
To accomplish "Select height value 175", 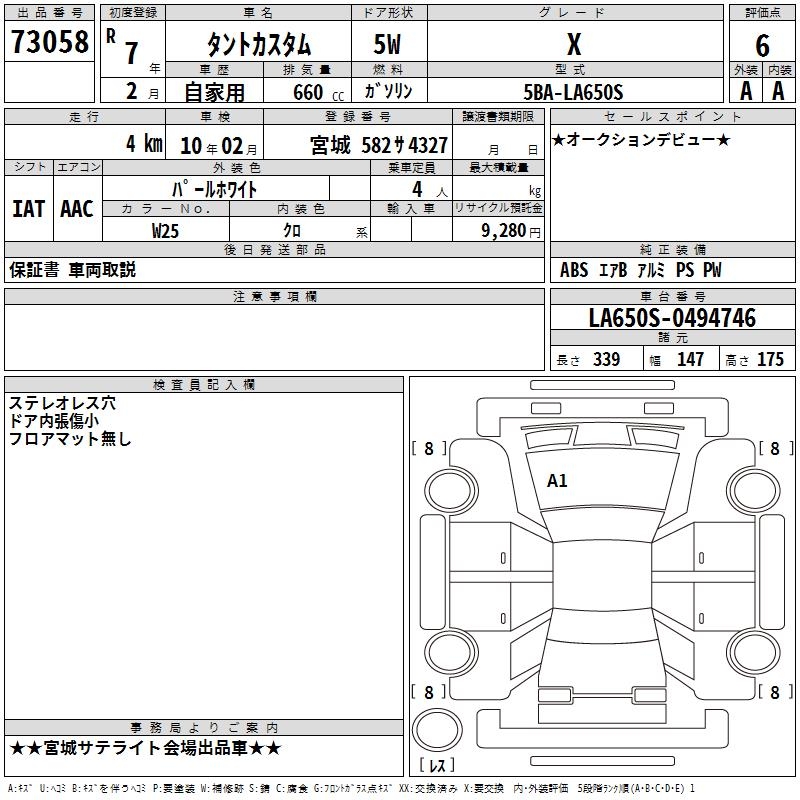I will [770, 359].
